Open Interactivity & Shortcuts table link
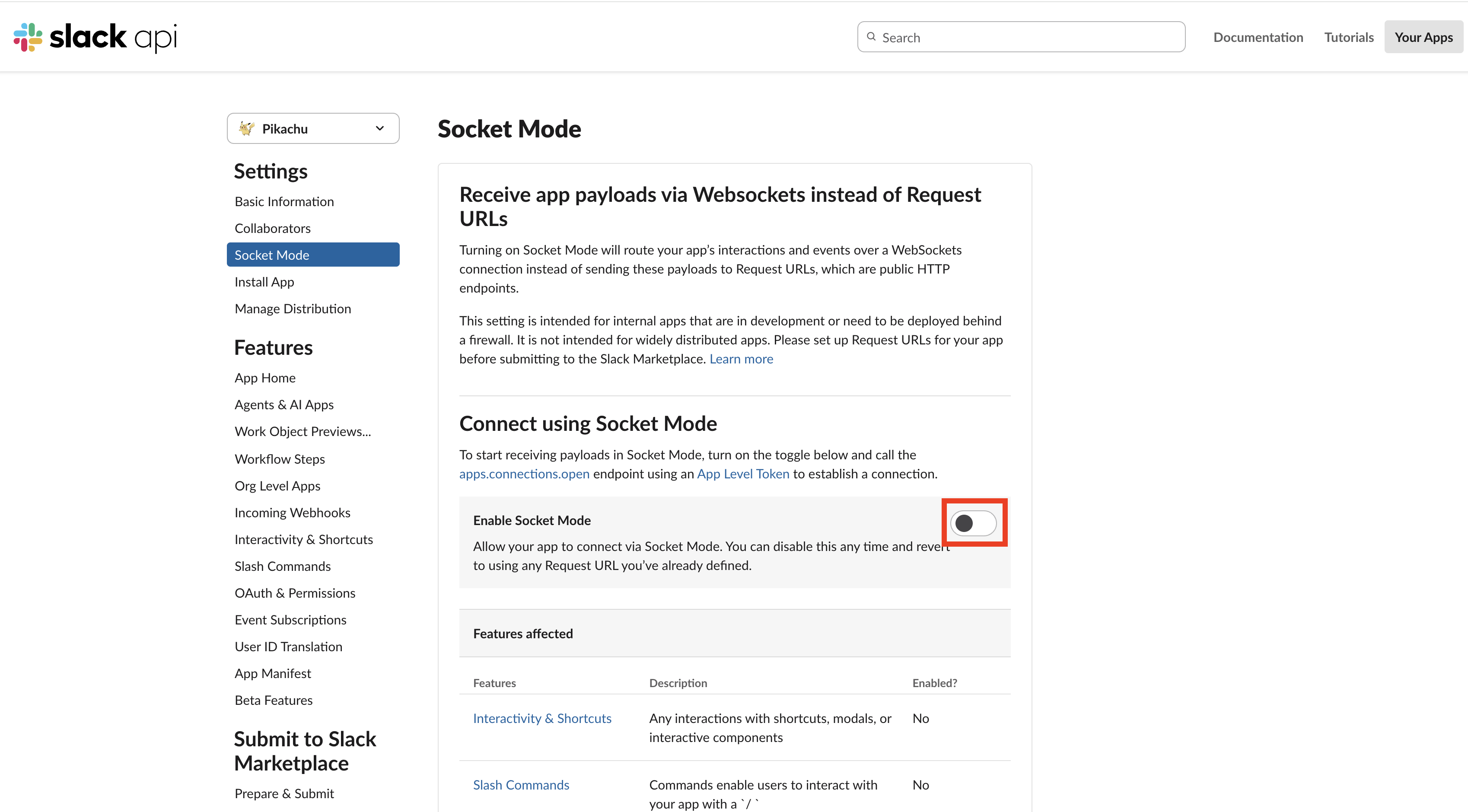 pyautogui.click(x=542, y=718)
